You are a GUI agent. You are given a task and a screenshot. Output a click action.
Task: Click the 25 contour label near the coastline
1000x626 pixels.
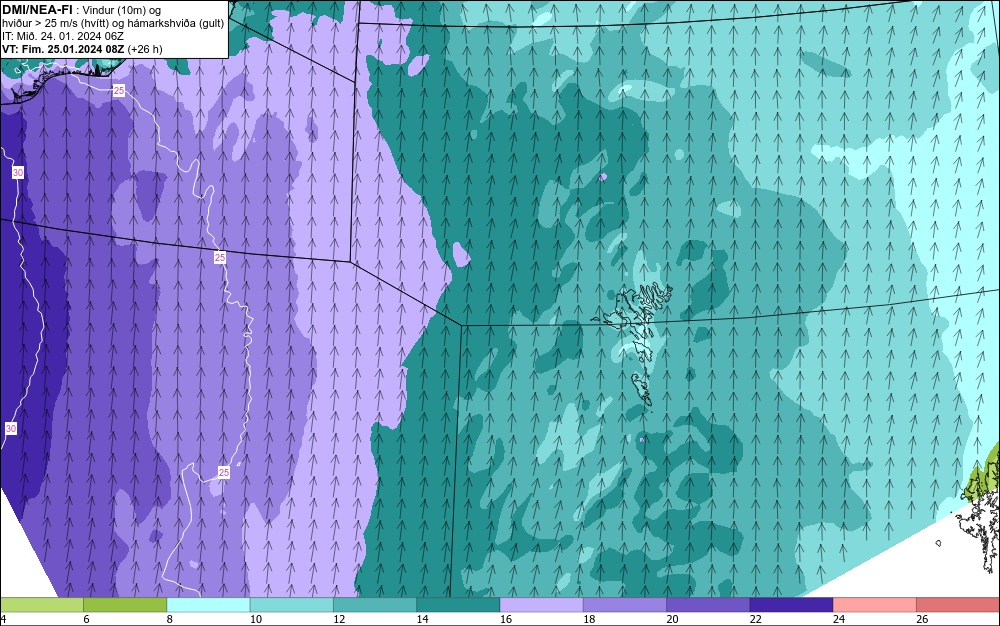(x=119, y=91)
